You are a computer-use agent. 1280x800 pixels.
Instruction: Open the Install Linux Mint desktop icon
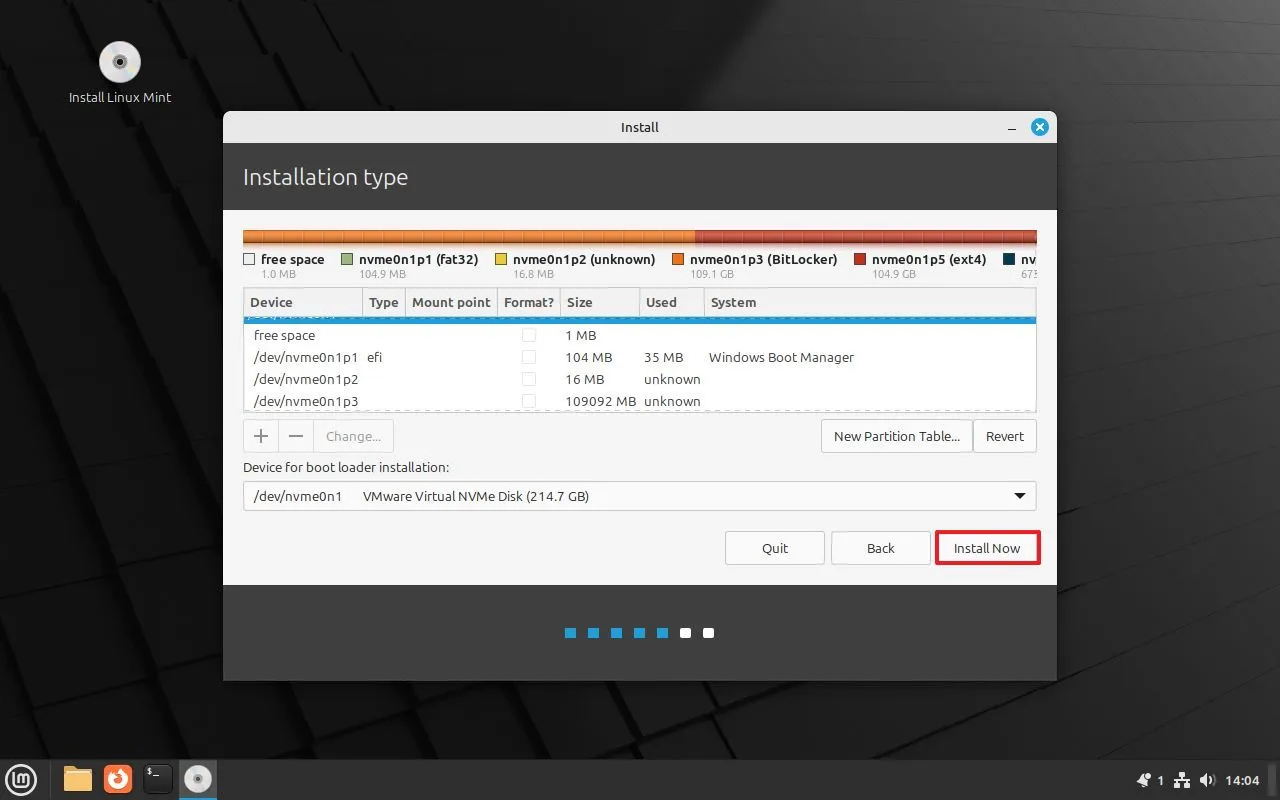pyautogui.click(x=120, y=64)
